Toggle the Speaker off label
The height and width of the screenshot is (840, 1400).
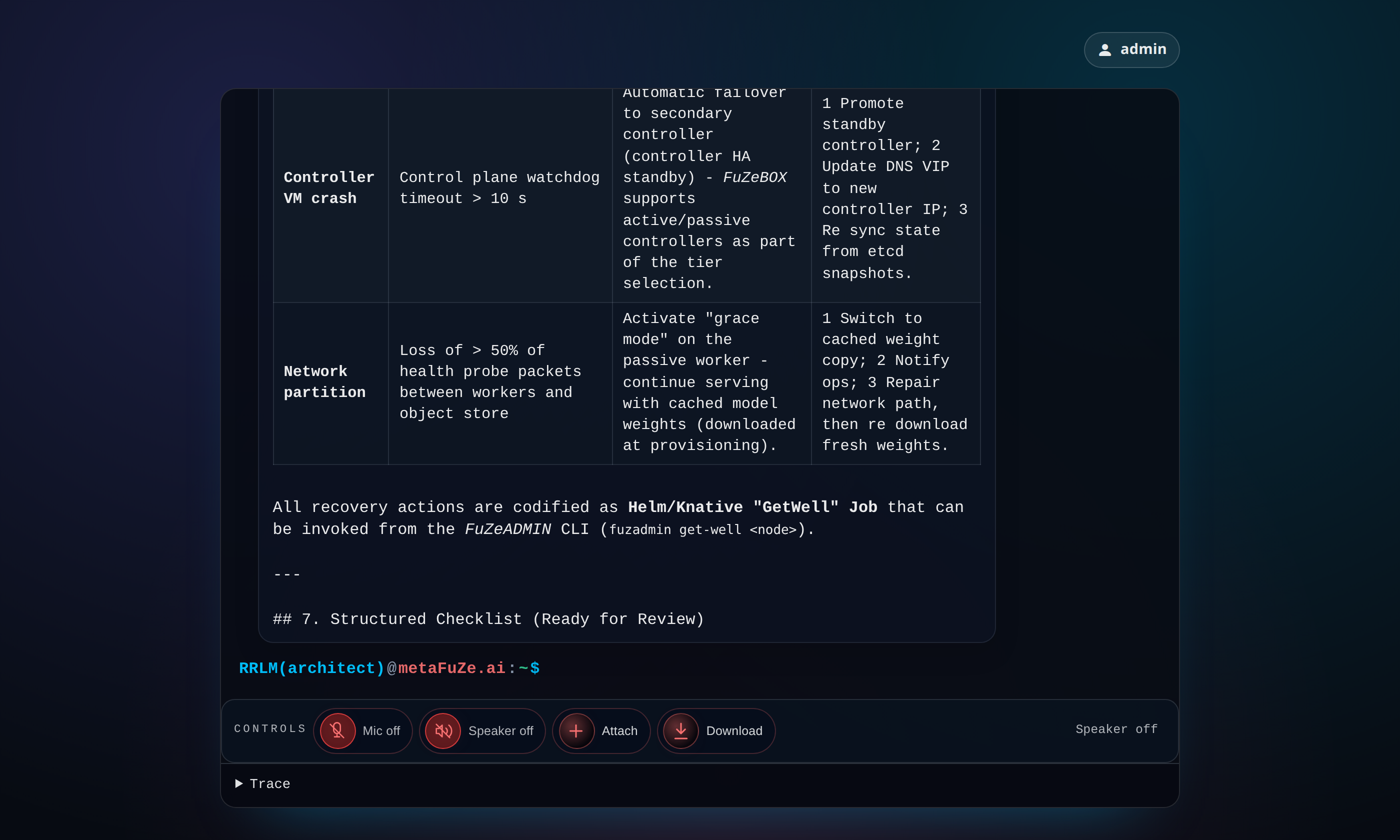500,731
